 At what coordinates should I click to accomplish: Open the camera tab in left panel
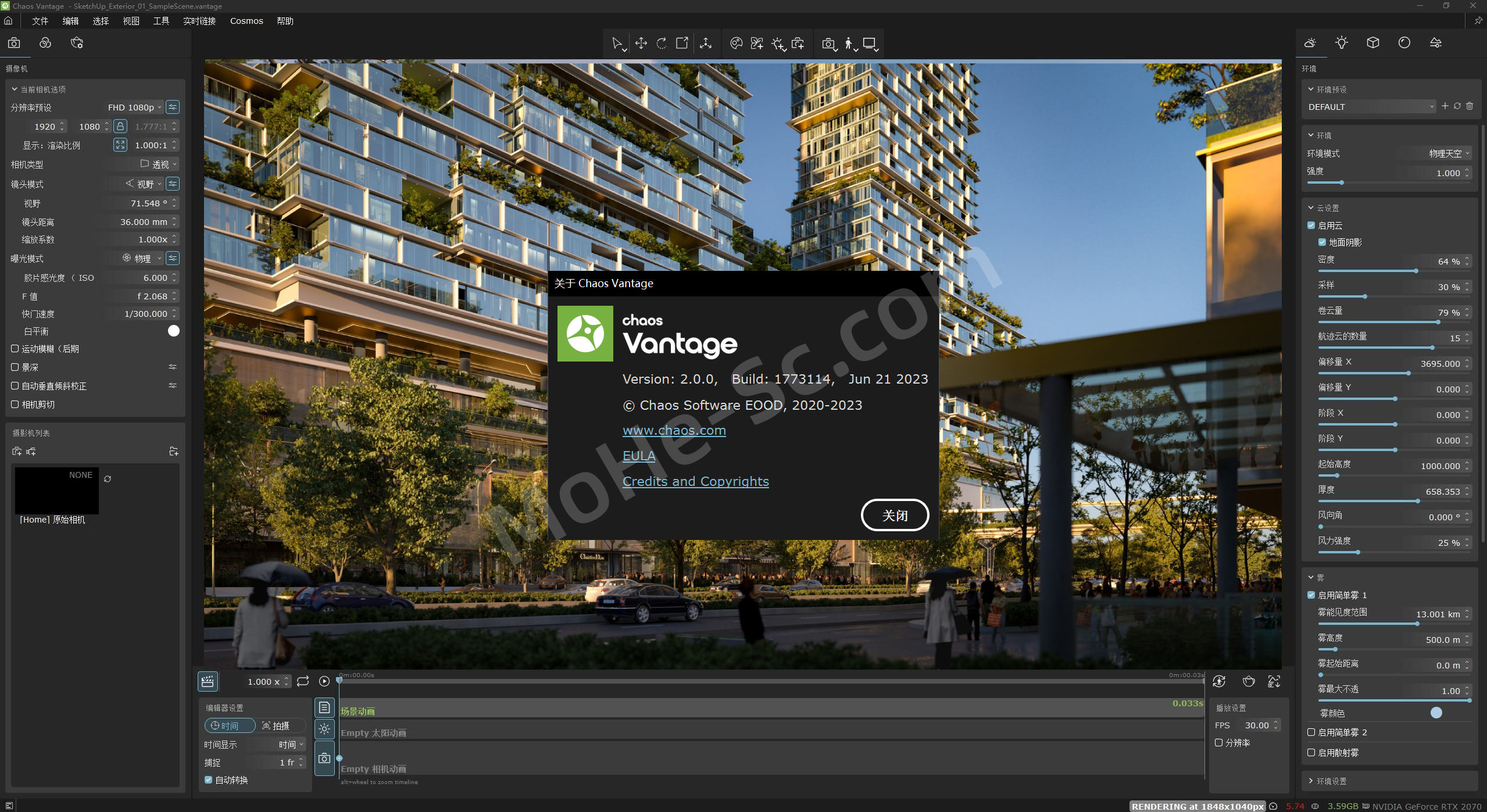click(x=14, y=43)
